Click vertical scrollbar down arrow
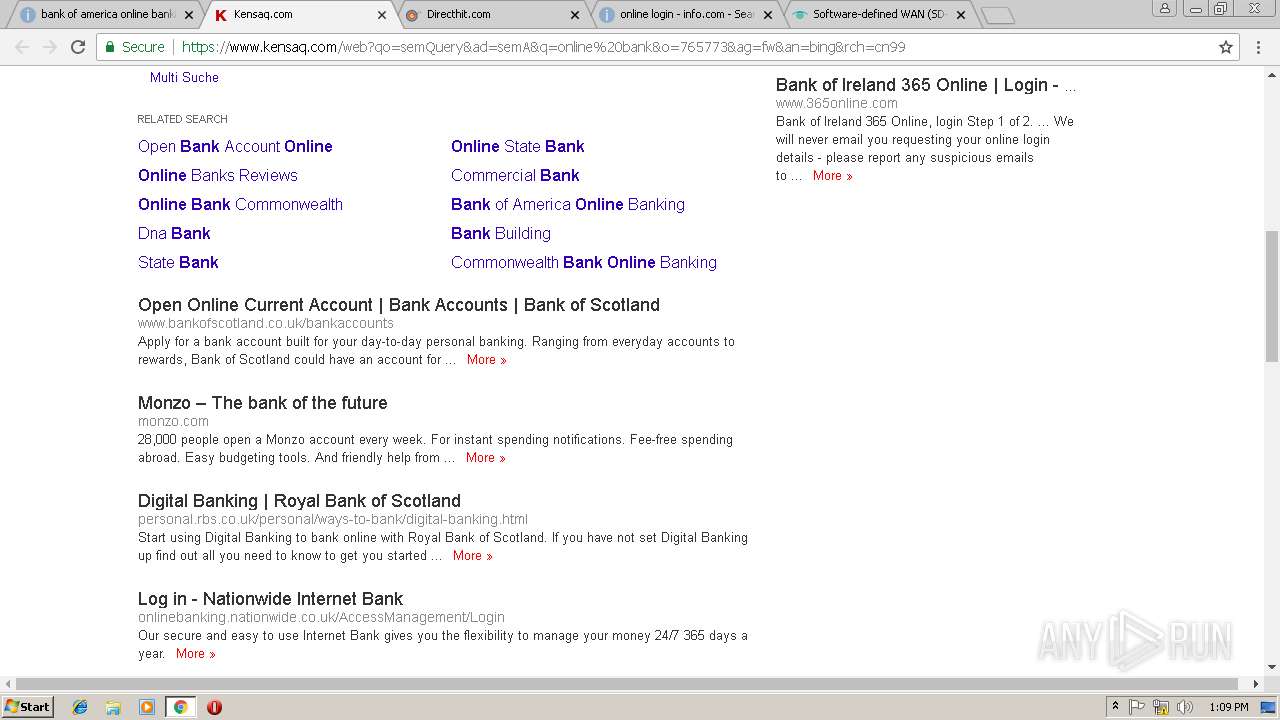Screen dimensions: 1280x720 tap(1272, 667)
